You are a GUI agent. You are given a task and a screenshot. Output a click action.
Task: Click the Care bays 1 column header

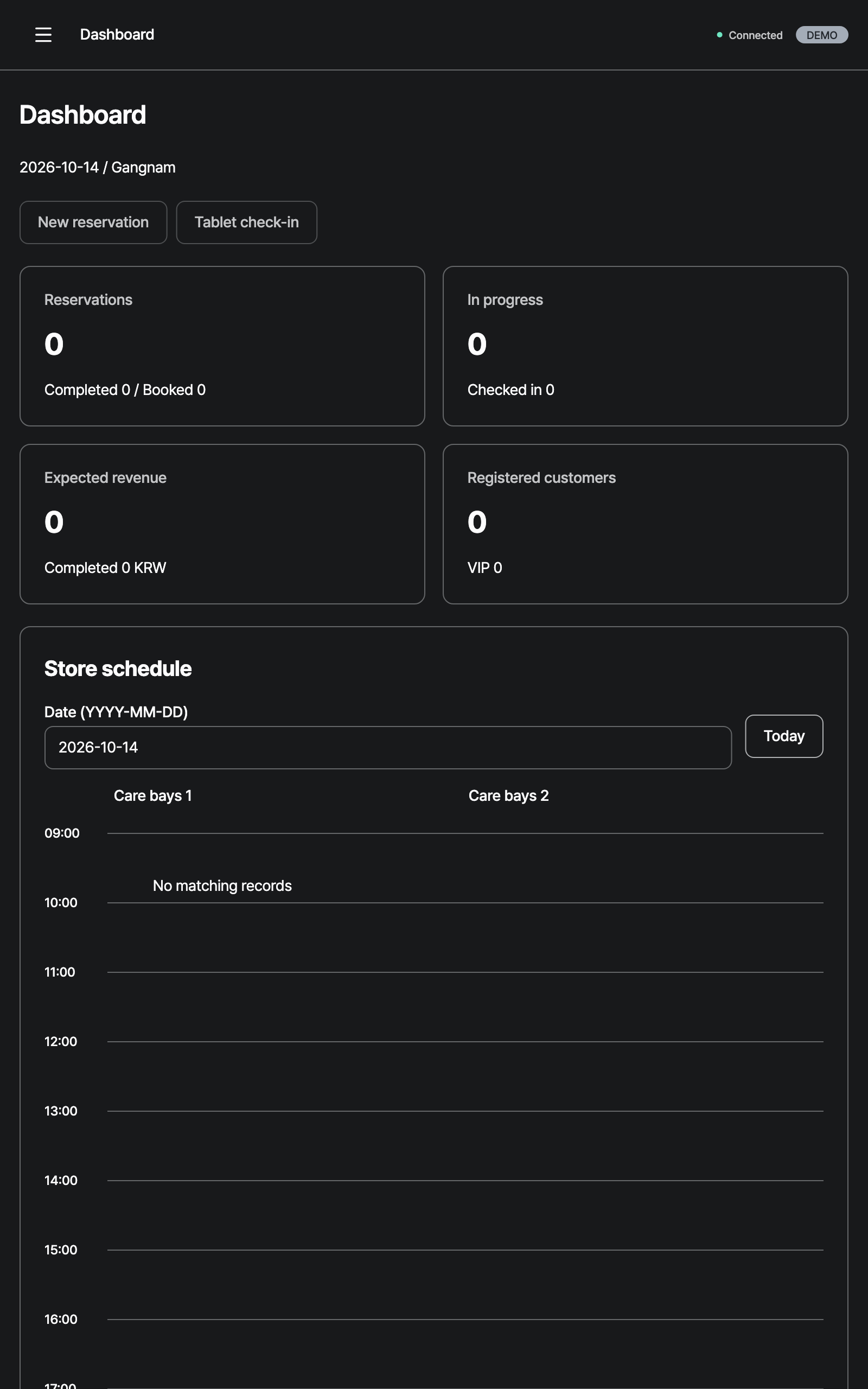[x=152, y=795]
